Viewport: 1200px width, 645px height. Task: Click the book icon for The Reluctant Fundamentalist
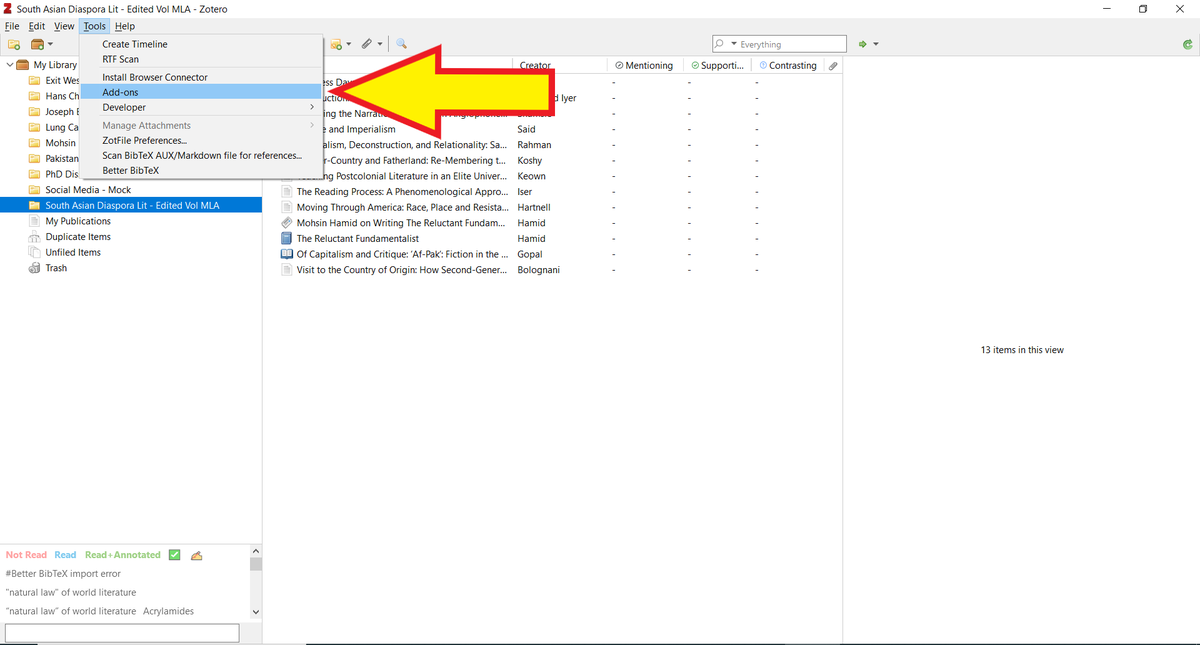pyautogui.click(x=287, y=239)
